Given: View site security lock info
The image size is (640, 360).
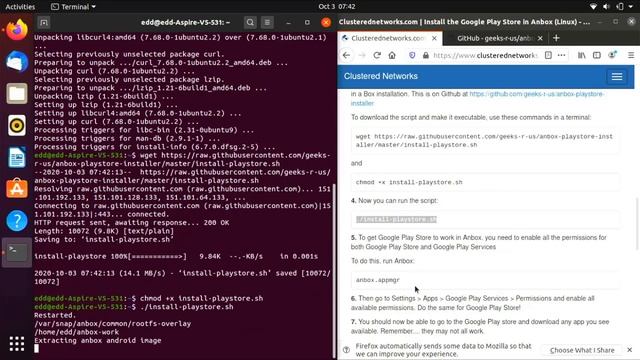Looking at the screenshot, I should coord(425,55).
